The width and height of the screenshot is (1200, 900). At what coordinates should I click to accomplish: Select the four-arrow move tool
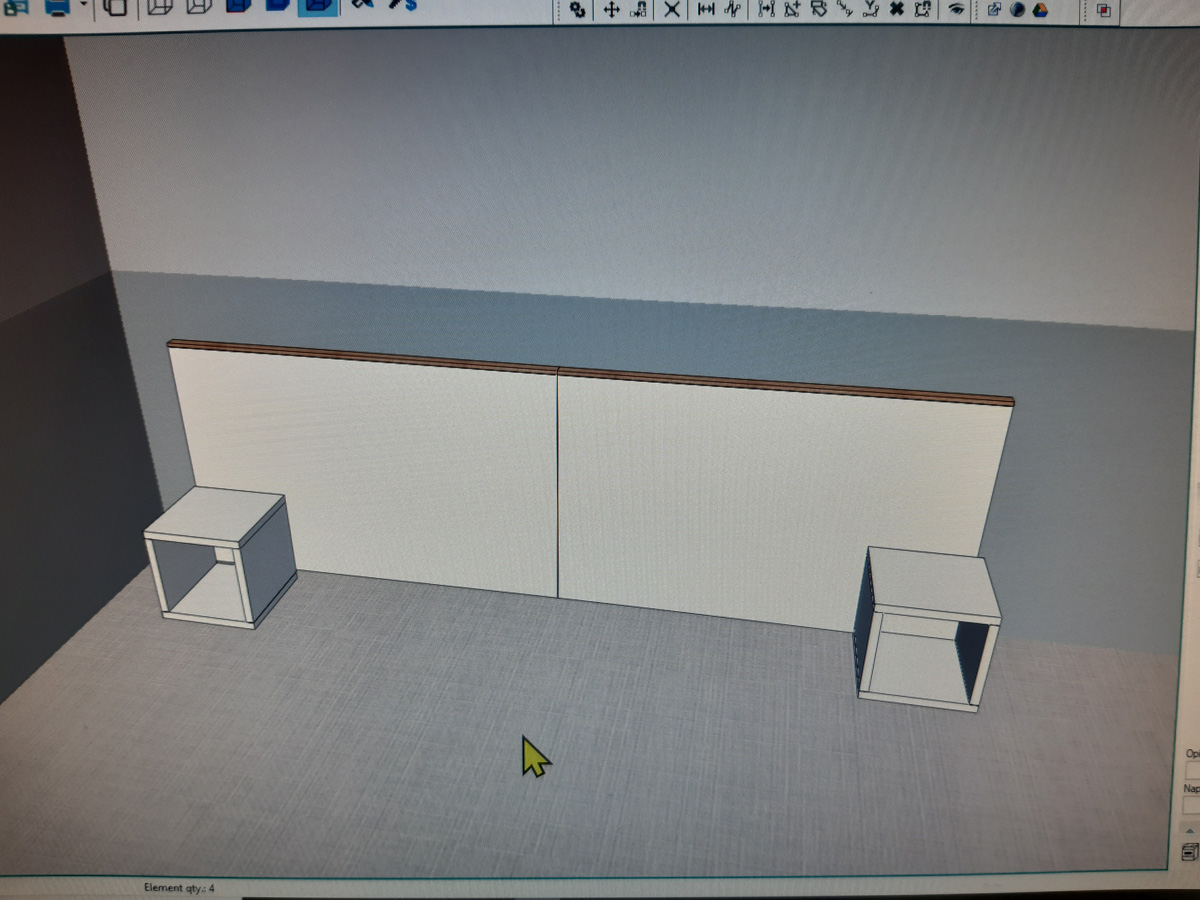[610, 10]
